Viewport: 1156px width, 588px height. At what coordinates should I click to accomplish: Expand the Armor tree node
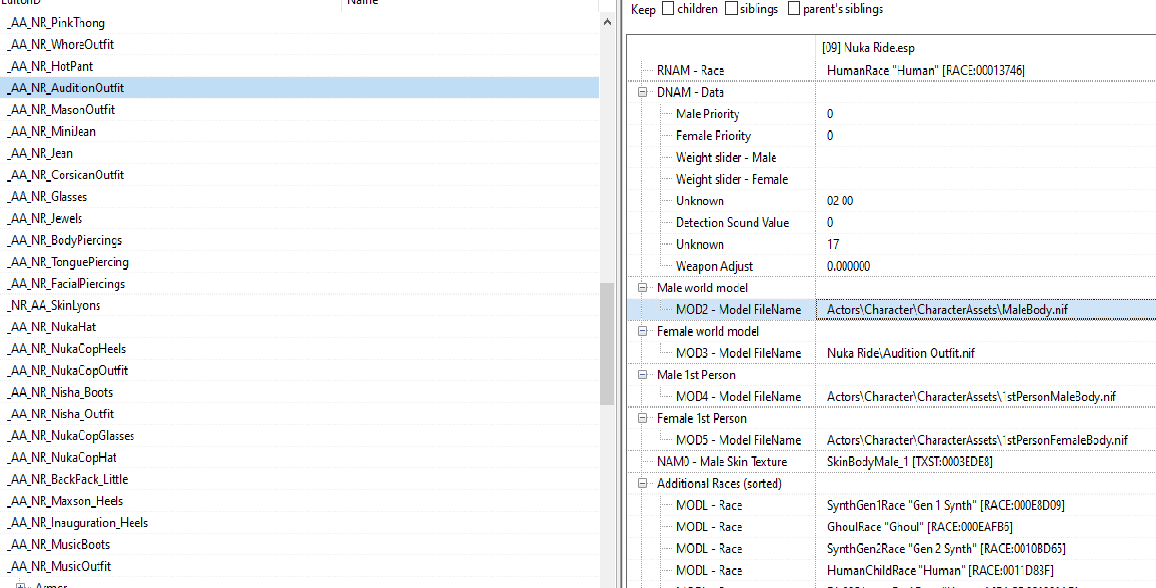pos(21,586)
